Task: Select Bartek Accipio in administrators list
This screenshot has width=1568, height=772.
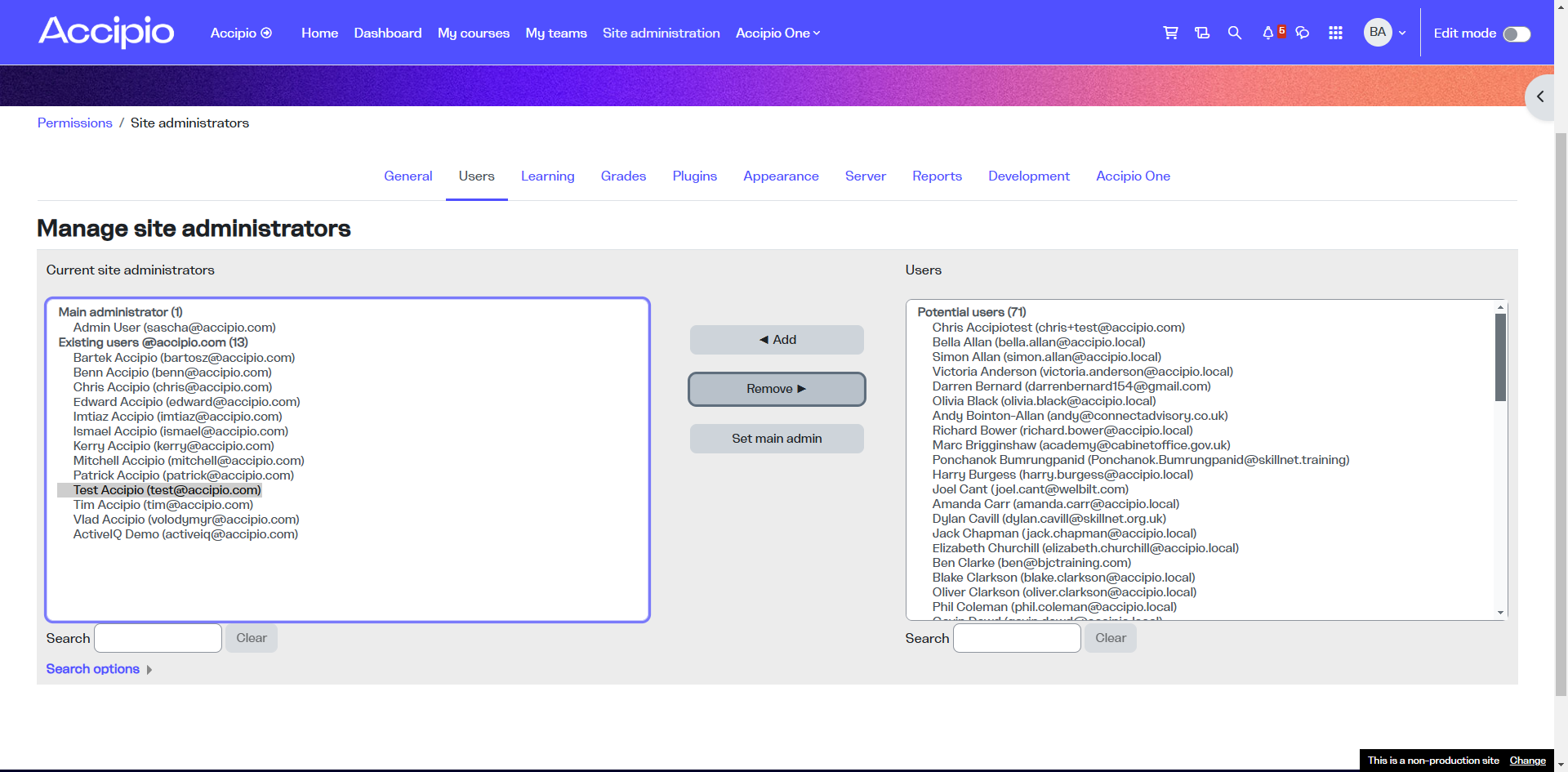Action: pyautogui.click(x=184, y=358)
